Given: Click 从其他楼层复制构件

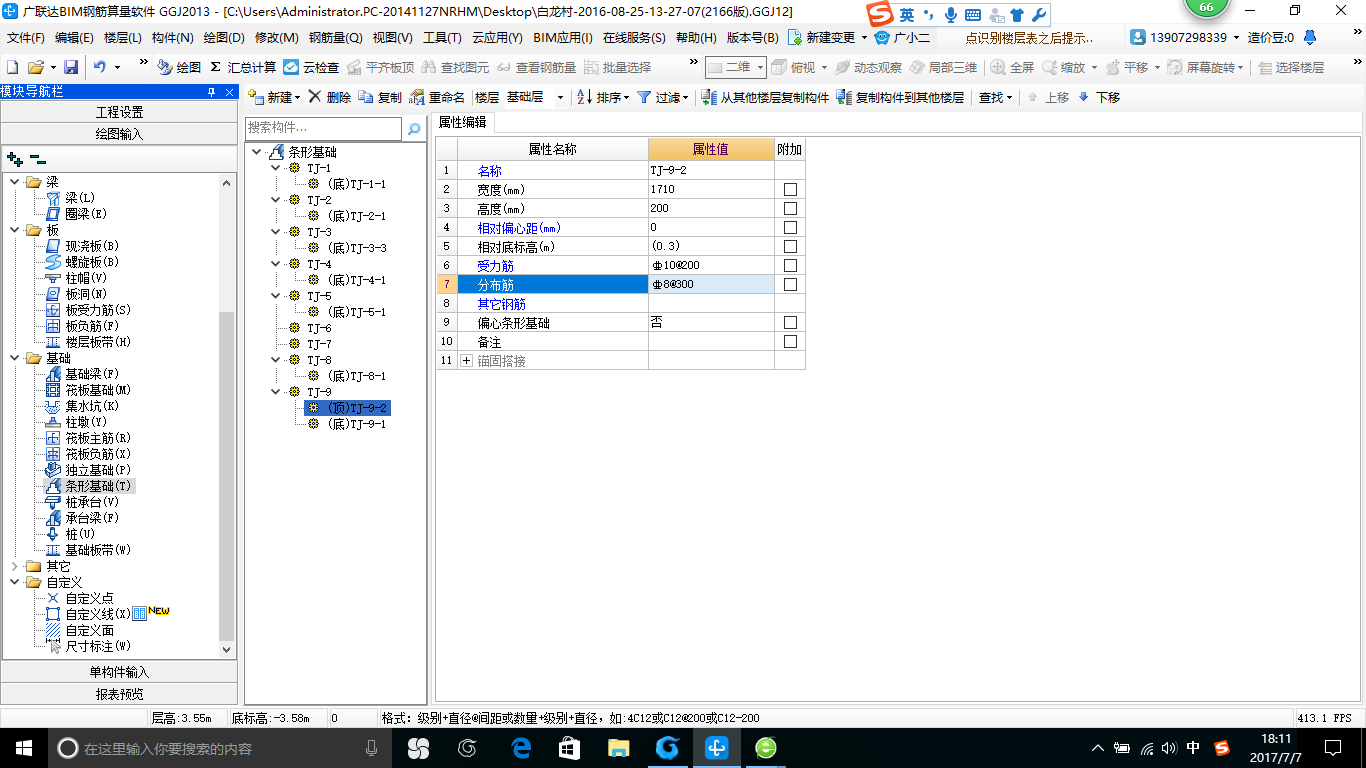Looking at the screenshot, I should 765,97.
